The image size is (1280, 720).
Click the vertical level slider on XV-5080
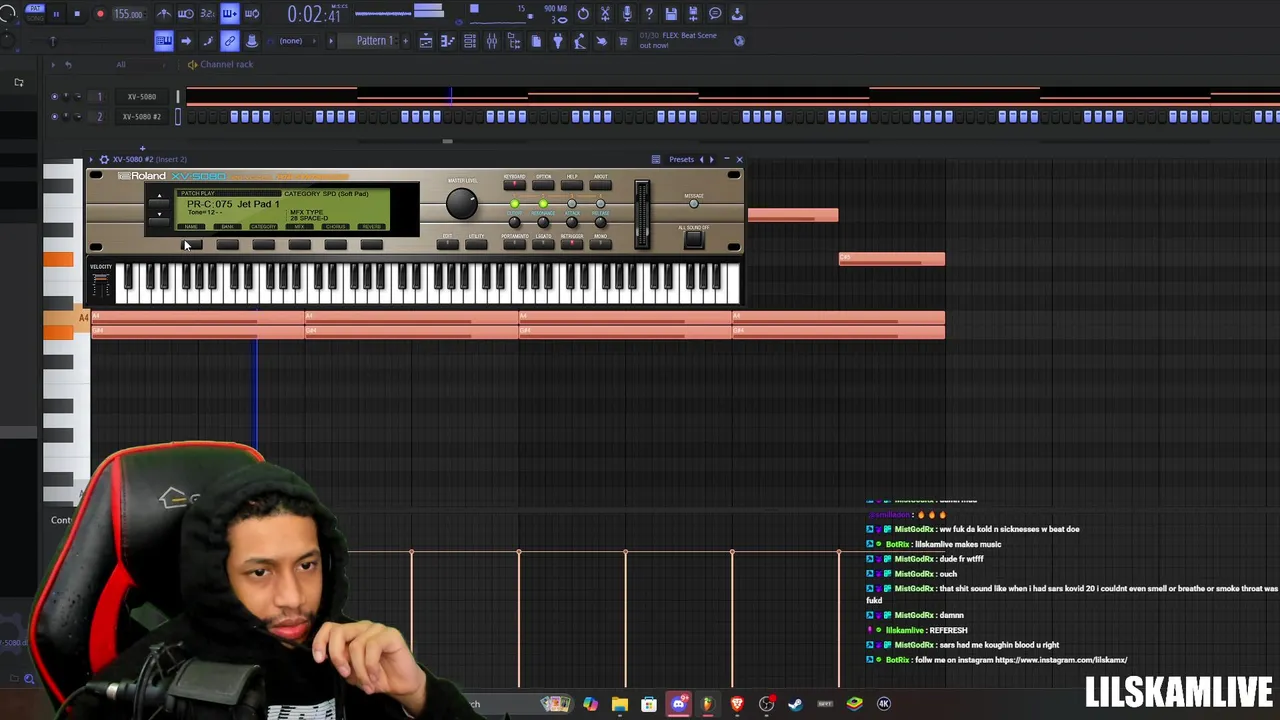click(x=642, y=212)
